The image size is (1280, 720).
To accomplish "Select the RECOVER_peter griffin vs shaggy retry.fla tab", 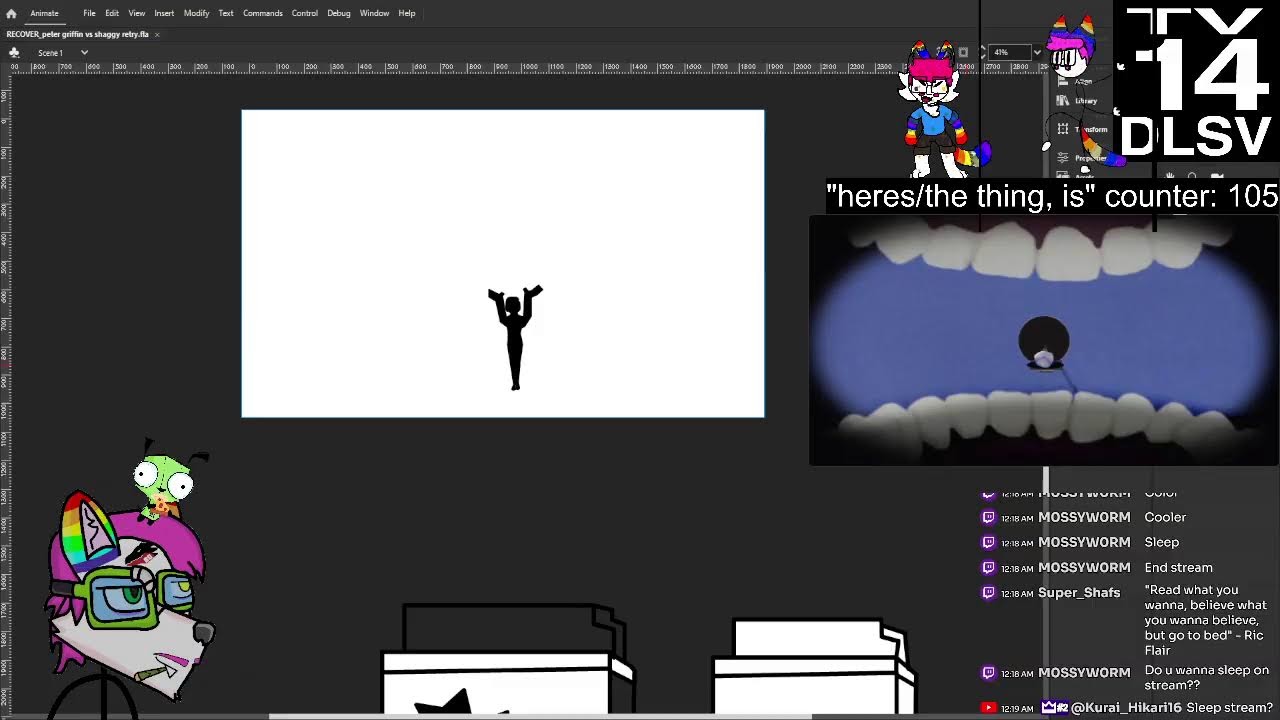I will point(77,34).
